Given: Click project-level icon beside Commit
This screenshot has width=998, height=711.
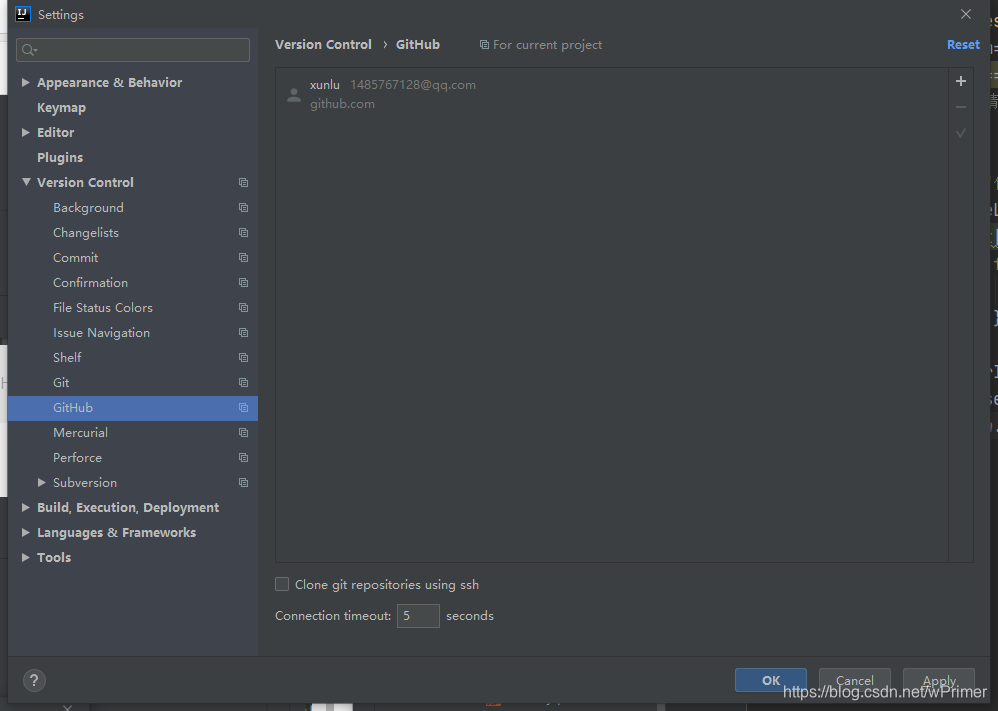Looking at the screenshot, I should click(243, 258).
